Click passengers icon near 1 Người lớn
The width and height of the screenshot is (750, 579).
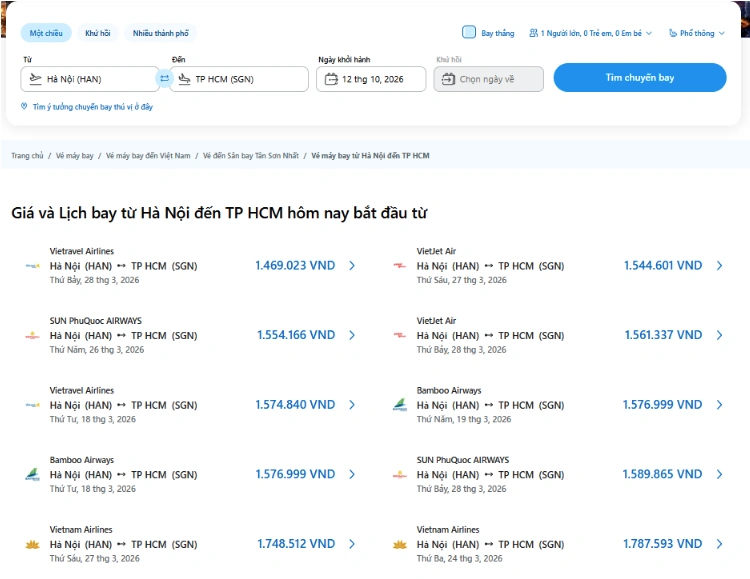[533, 33]
